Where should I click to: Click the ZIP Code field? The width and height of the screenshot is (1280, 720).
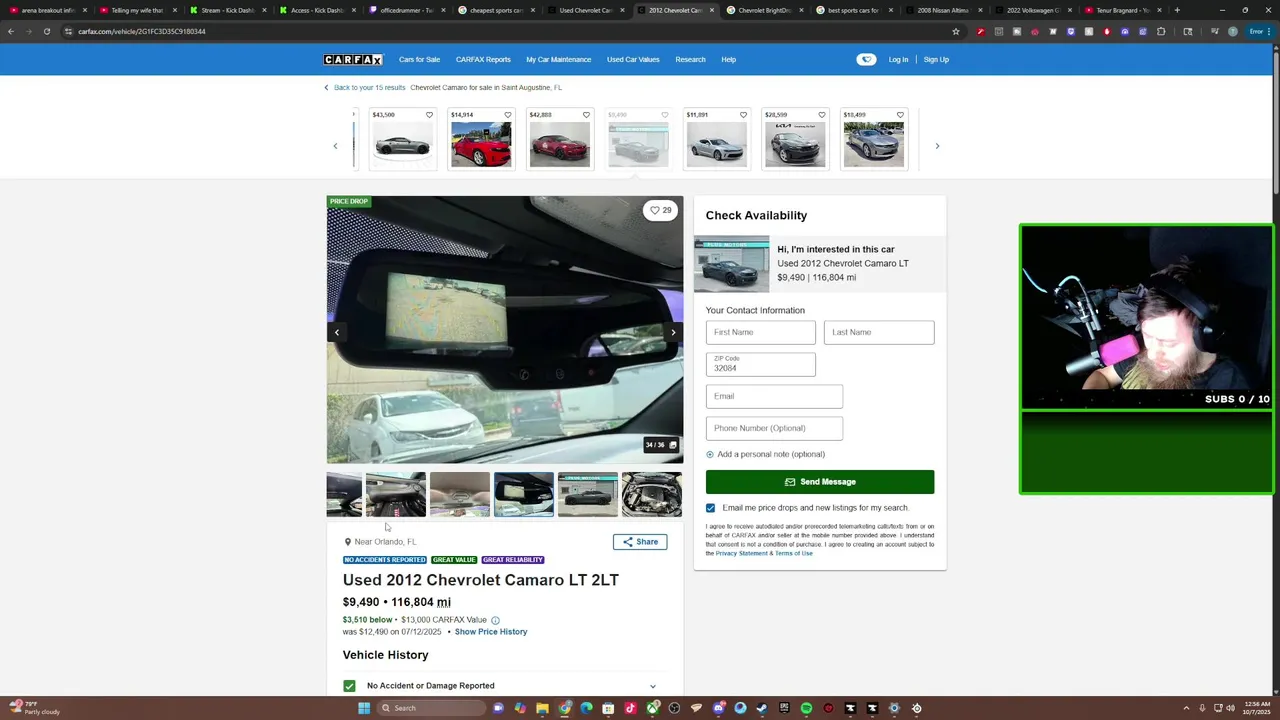[x=760, y=364]
